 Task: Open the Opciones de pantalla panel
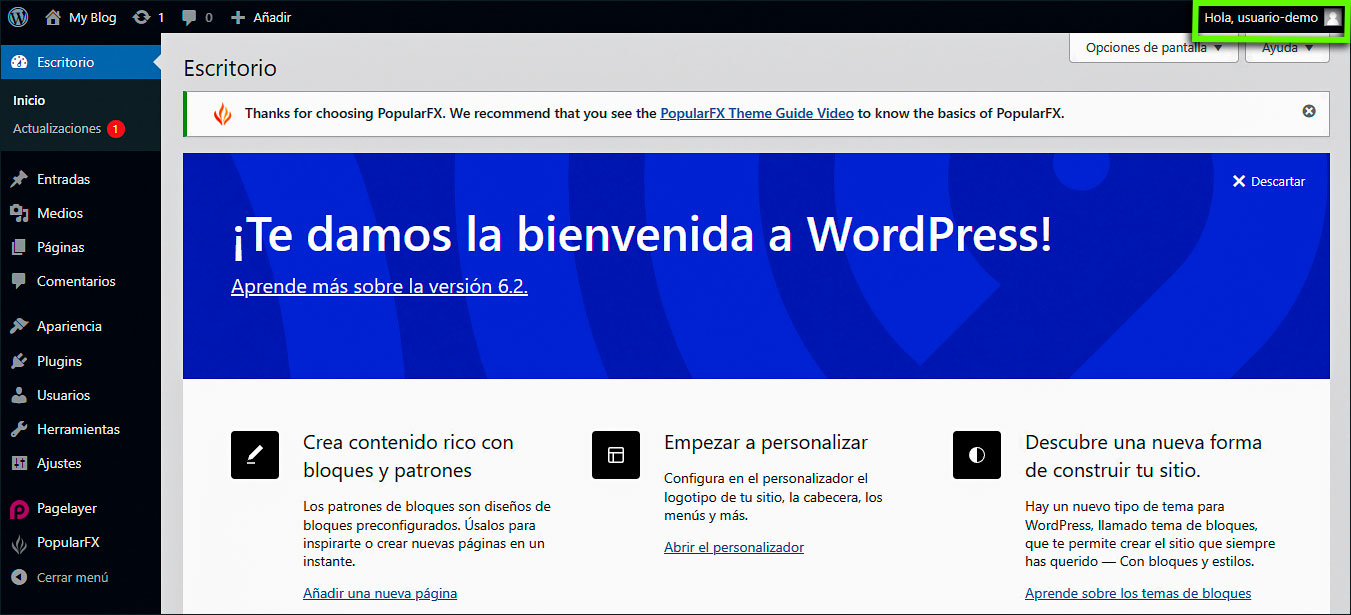(x=1153, y=47)
